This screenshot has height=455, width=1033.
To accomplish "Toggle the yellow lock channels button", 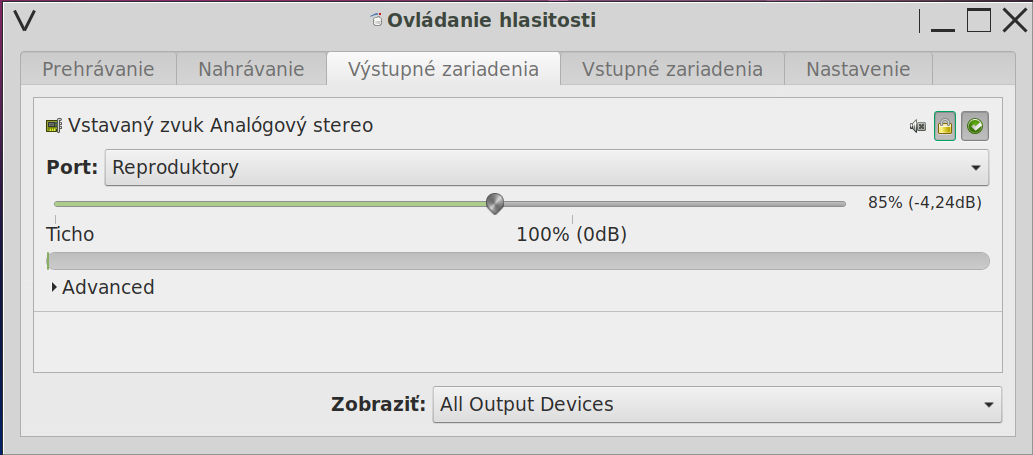I will [945, 126].
